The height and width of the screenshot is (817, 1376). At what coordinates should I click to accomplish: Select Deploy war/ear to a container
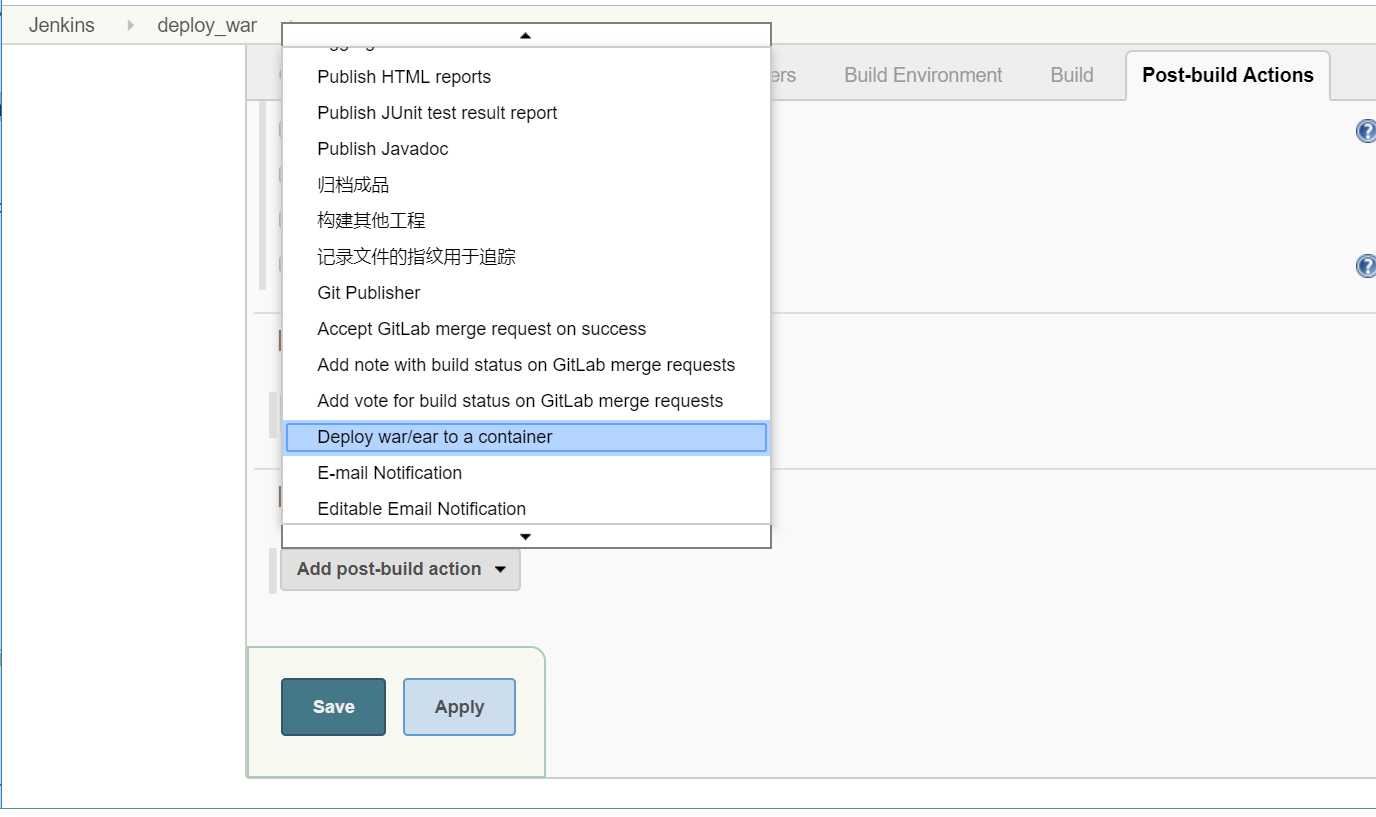click(x=526, y=437)
